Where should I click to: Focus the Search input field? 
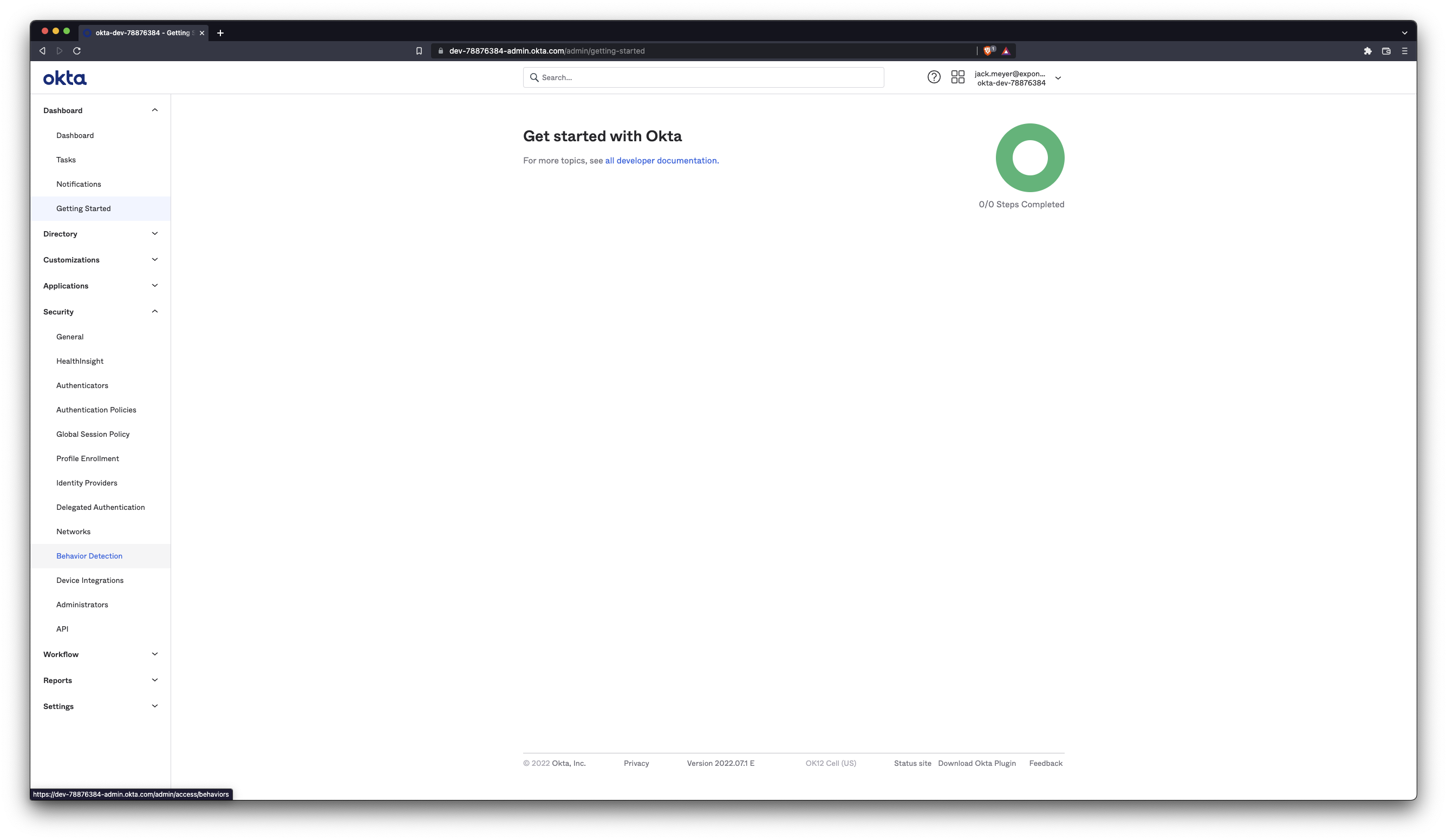pos(703,77)
